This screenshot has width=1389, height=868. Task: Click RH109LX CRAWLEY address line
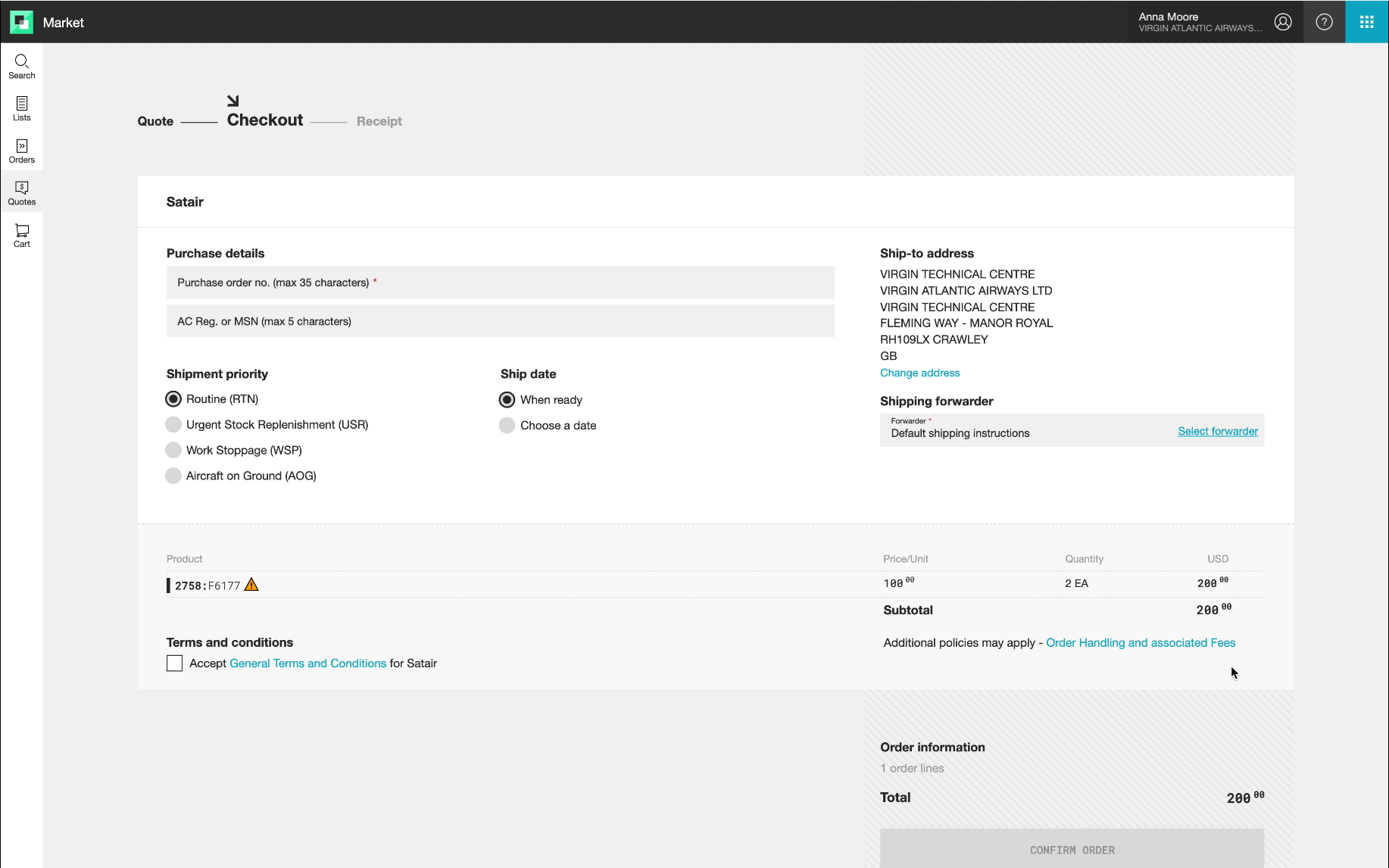click(934, 339)
